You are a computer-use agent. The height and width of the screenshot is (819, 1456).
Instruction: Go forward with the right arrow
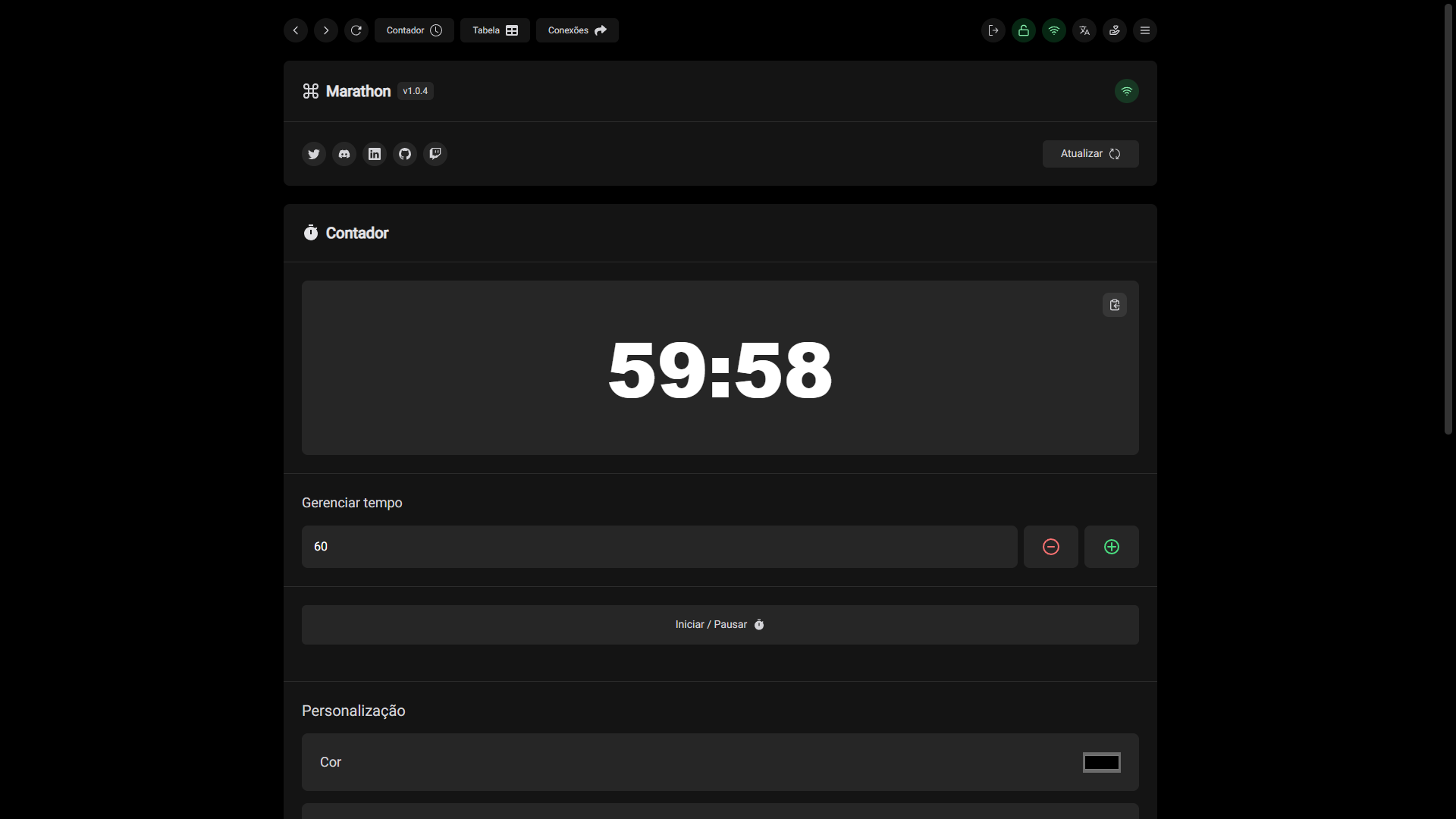326,30
